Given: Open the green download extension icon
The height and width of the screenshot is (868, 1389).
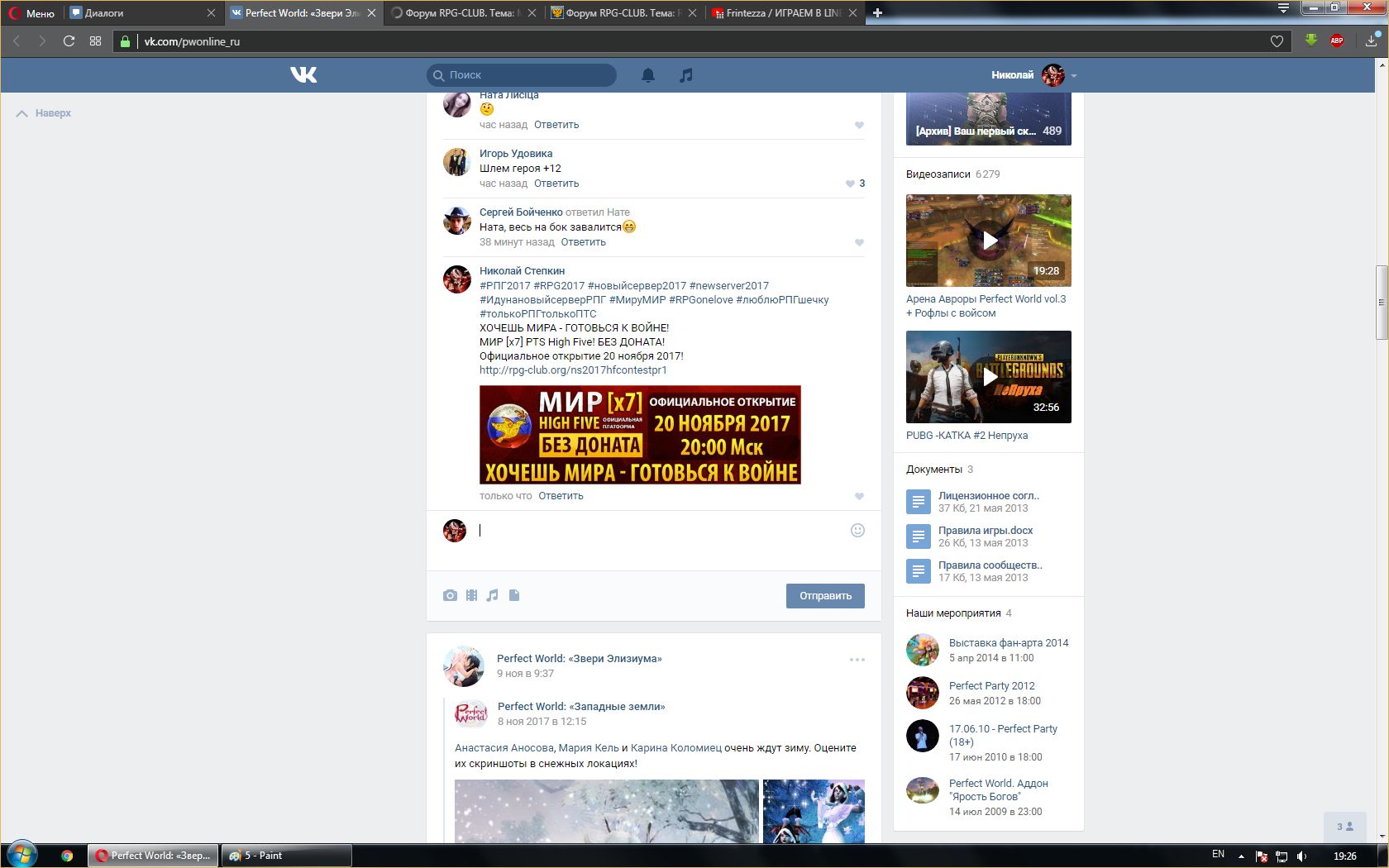Looking at the screenshot, I should tap(1311, 41).
